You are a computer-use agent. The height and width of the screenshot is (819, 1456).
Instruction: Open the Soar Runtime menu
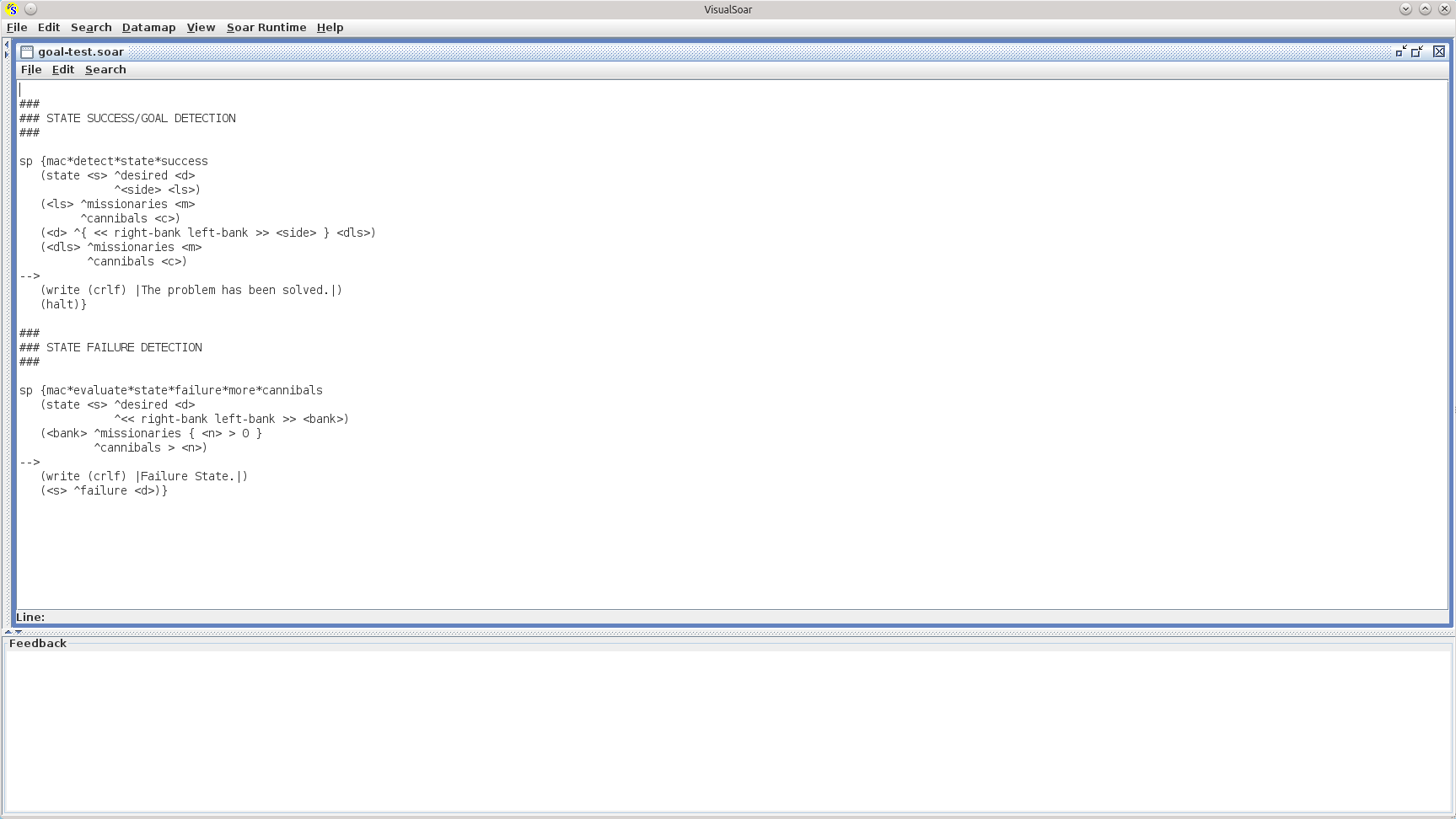pos(266,28)
